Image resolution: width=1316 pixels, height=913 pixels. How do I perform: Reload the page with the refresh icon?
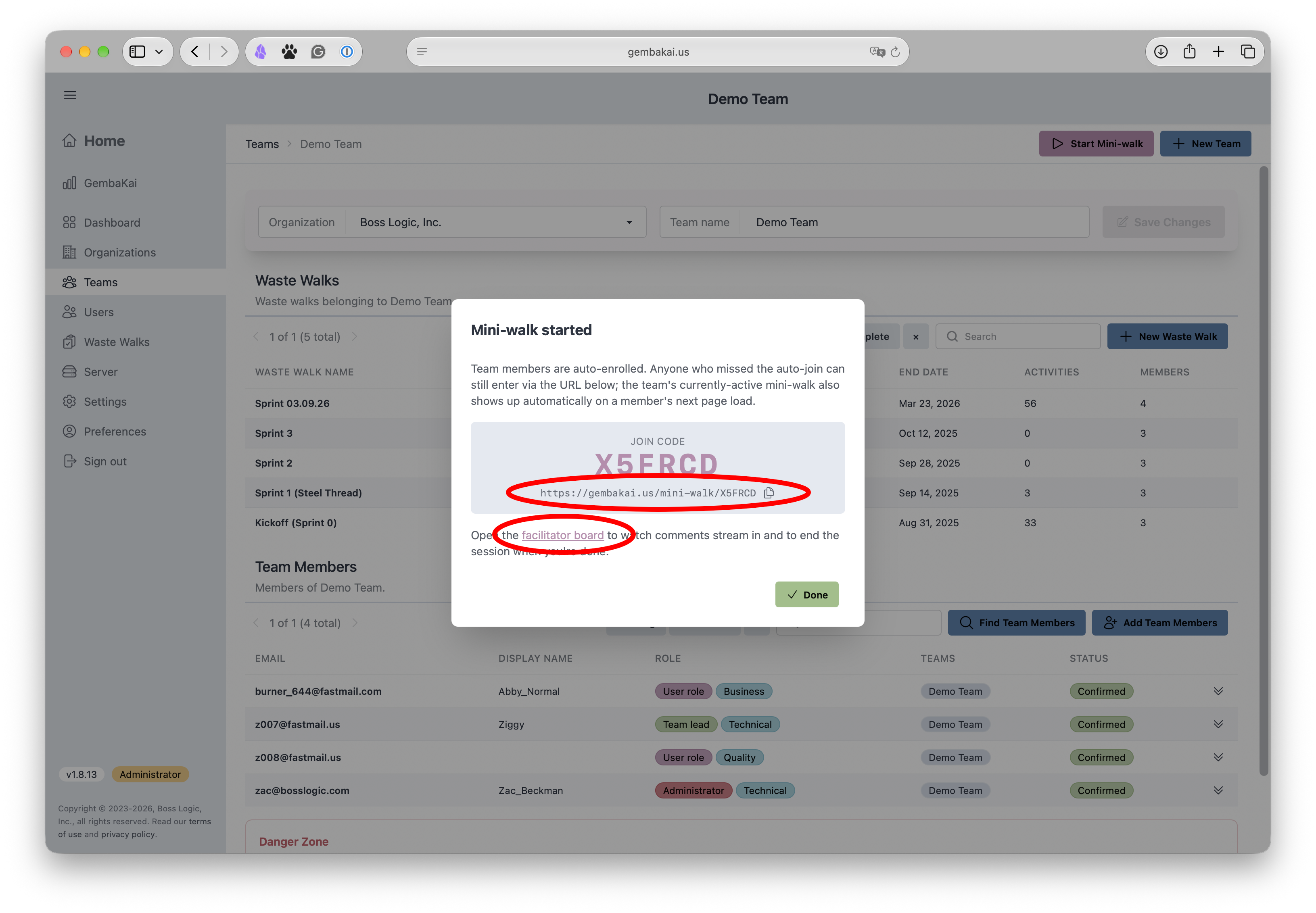896,52
